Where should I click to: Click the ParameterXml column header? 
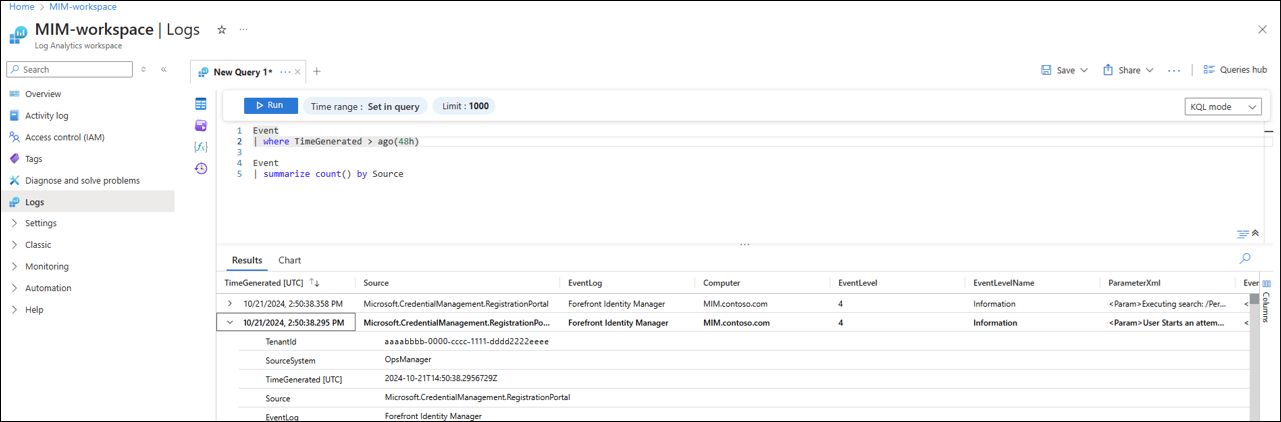[1134, 284]
